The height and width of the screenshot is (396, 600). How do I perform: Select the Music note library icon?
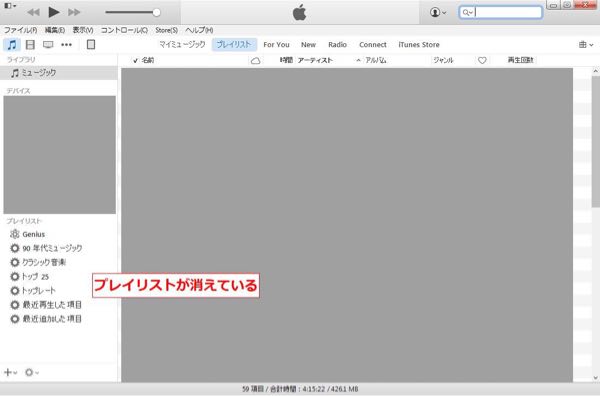pyautogui.click(x=12, y=45)
